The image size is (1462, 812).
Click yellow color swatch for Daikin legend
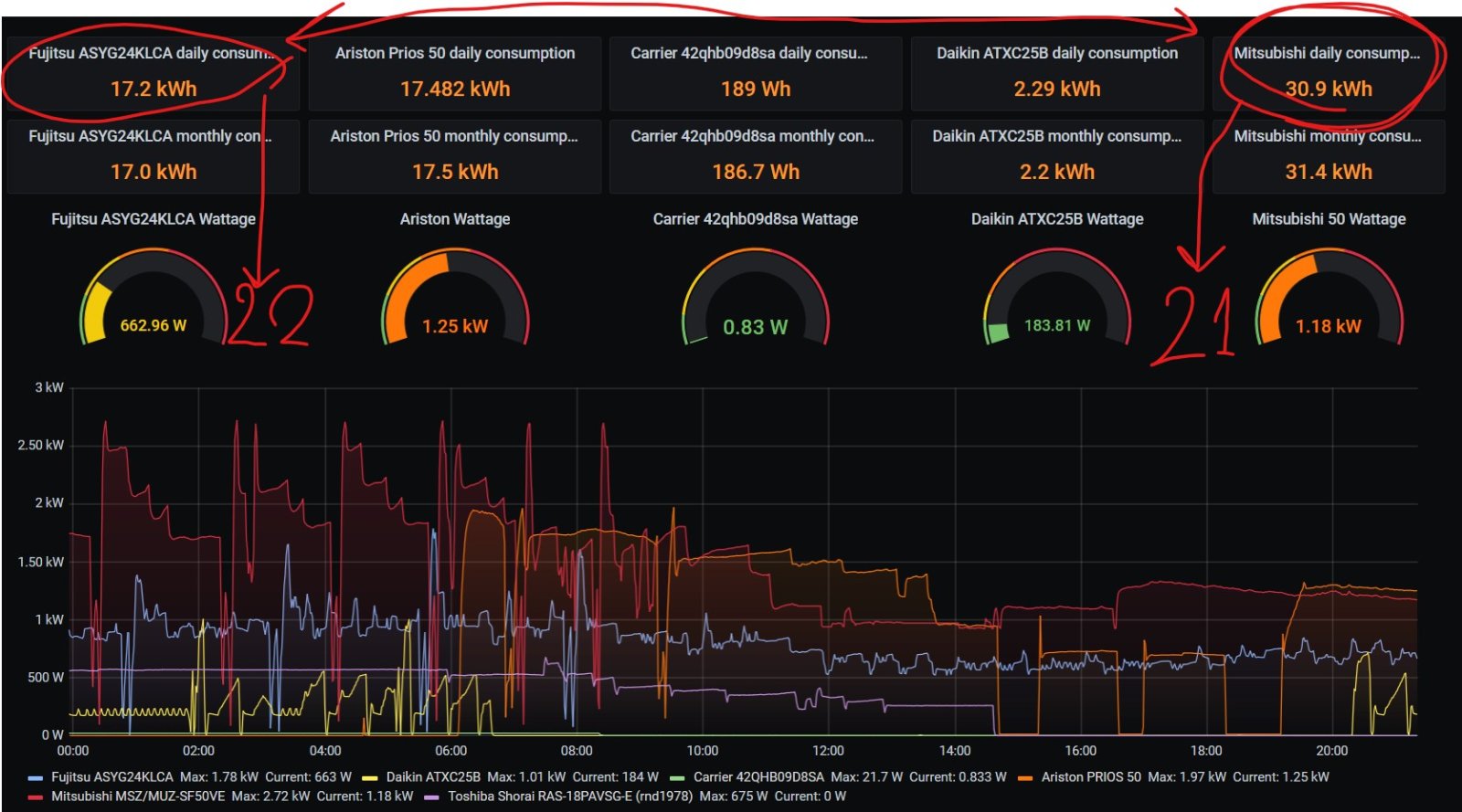click(x=370, y=778)
